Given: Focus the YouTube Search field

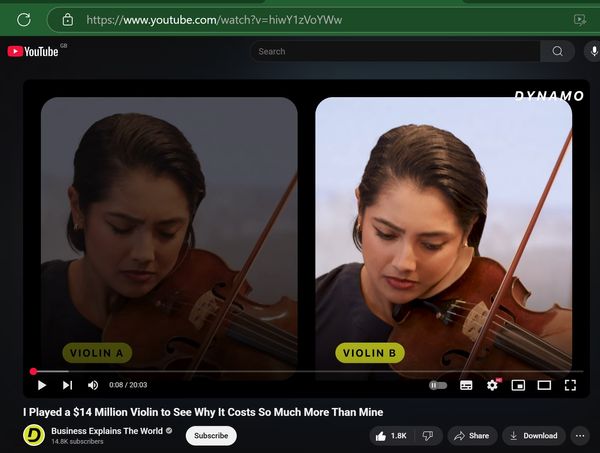Looking at the screenshot, I should (395, 51).
